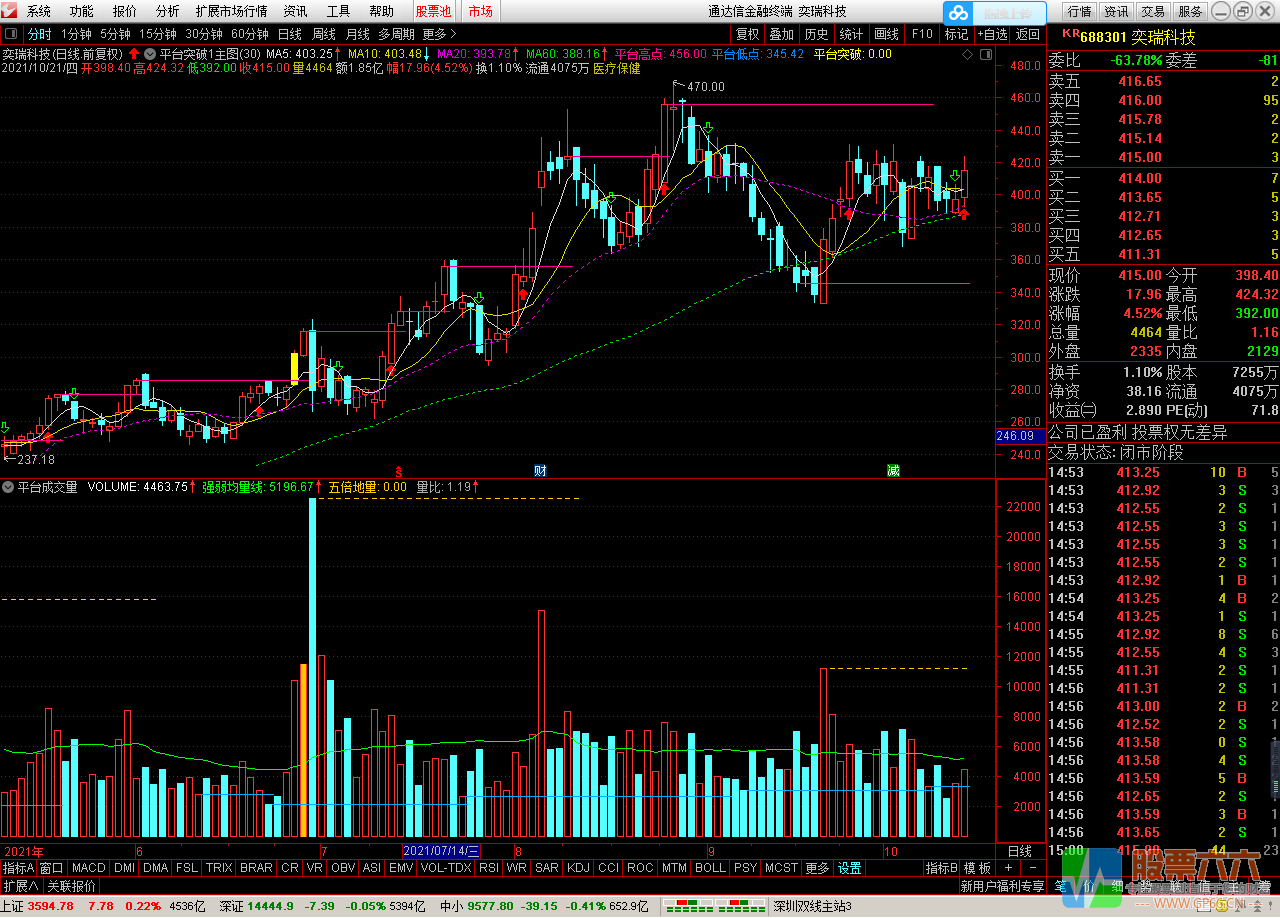1280x918 pixels.
Task: Select the 1分钟 period
Action: coord(77,34)
